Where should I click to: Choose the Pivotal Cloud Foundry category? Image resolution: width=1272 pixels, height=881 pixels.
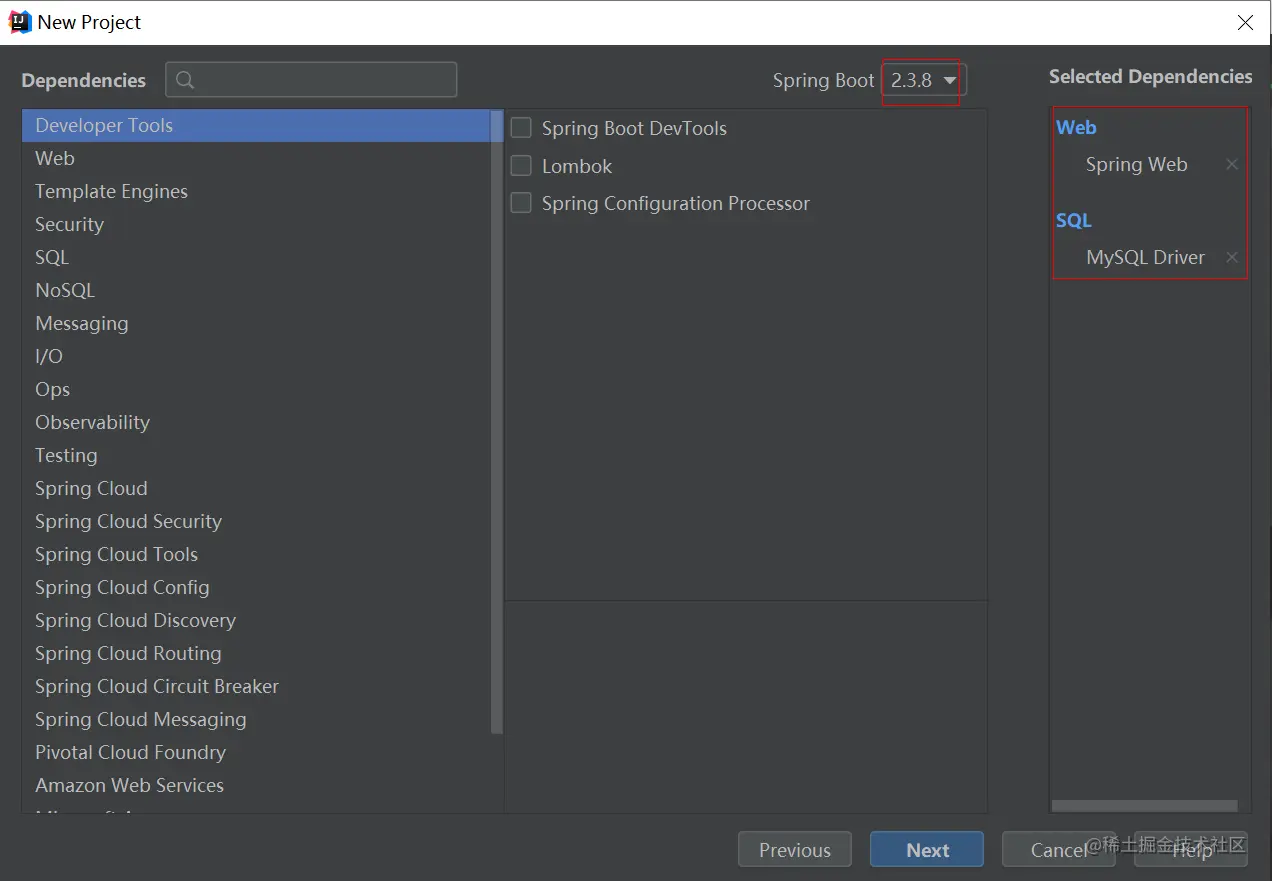click(x=256, y=752)
